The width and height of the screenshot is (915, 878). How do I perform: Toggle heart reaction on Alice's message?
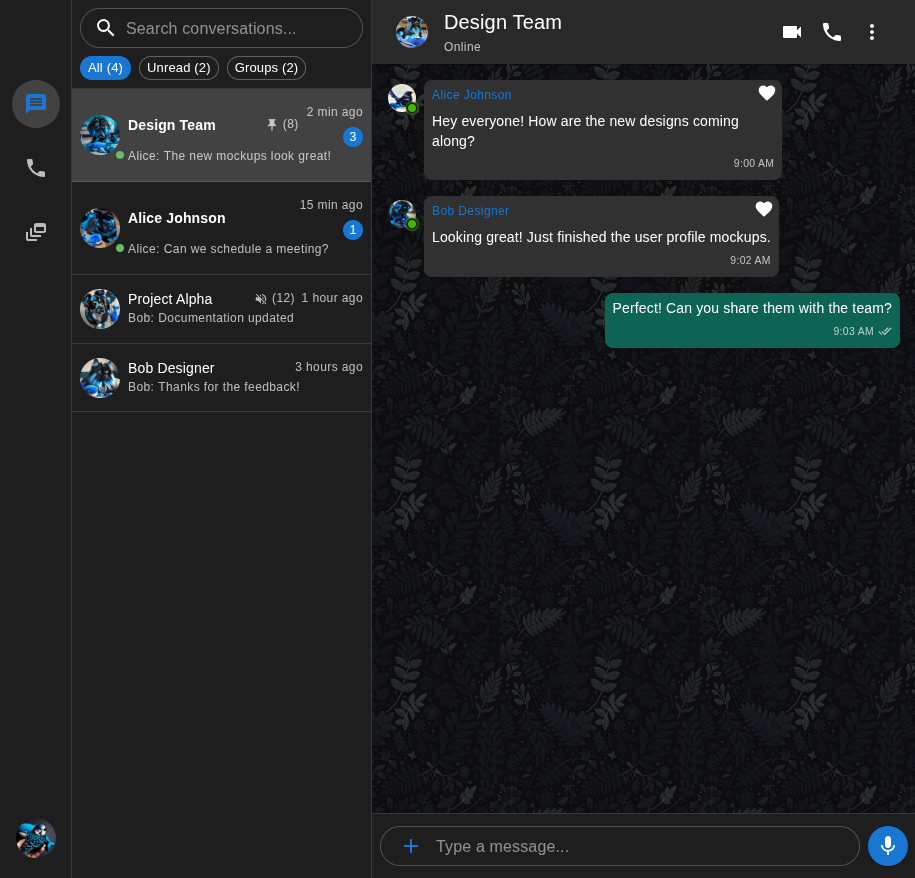pos(766,93)
